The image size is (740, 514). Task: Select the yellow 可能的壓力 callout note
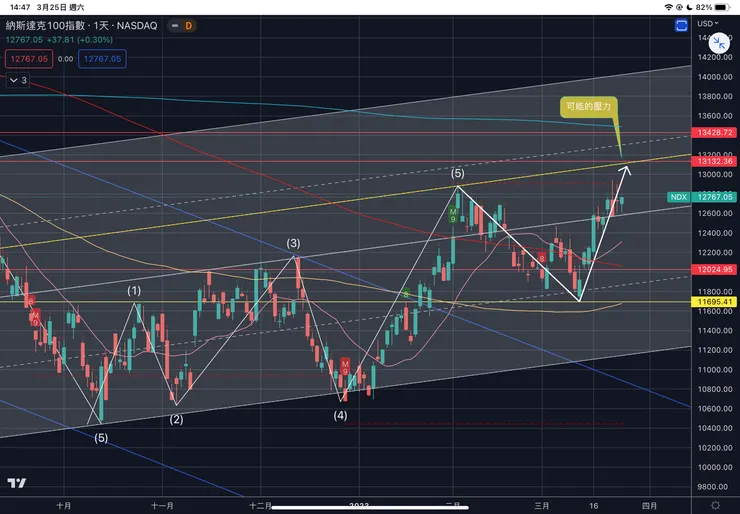[x=589, y=107]
